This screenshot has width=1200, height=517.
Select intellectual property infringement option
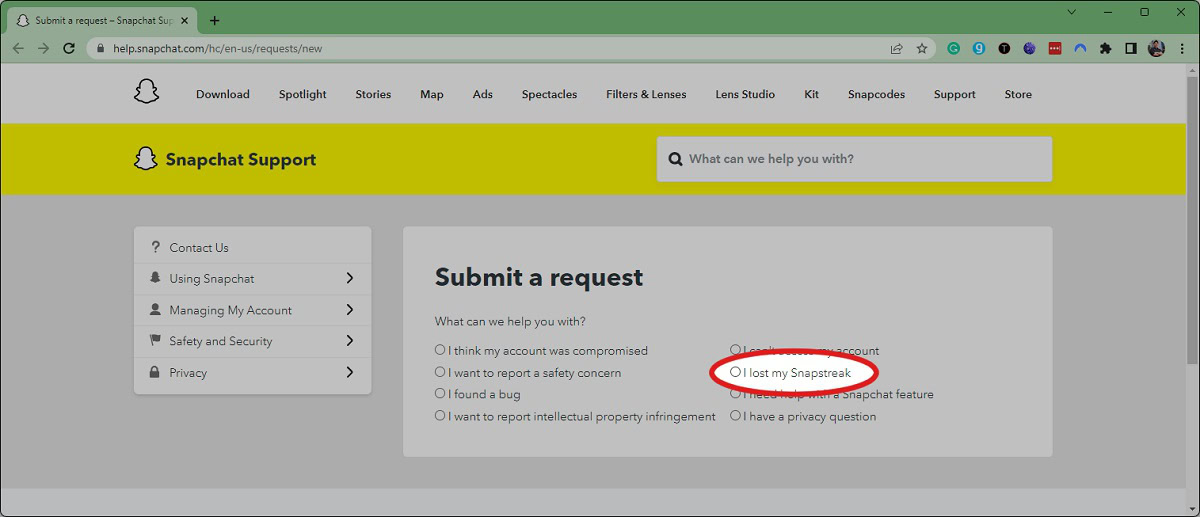[x=440, y=416]
